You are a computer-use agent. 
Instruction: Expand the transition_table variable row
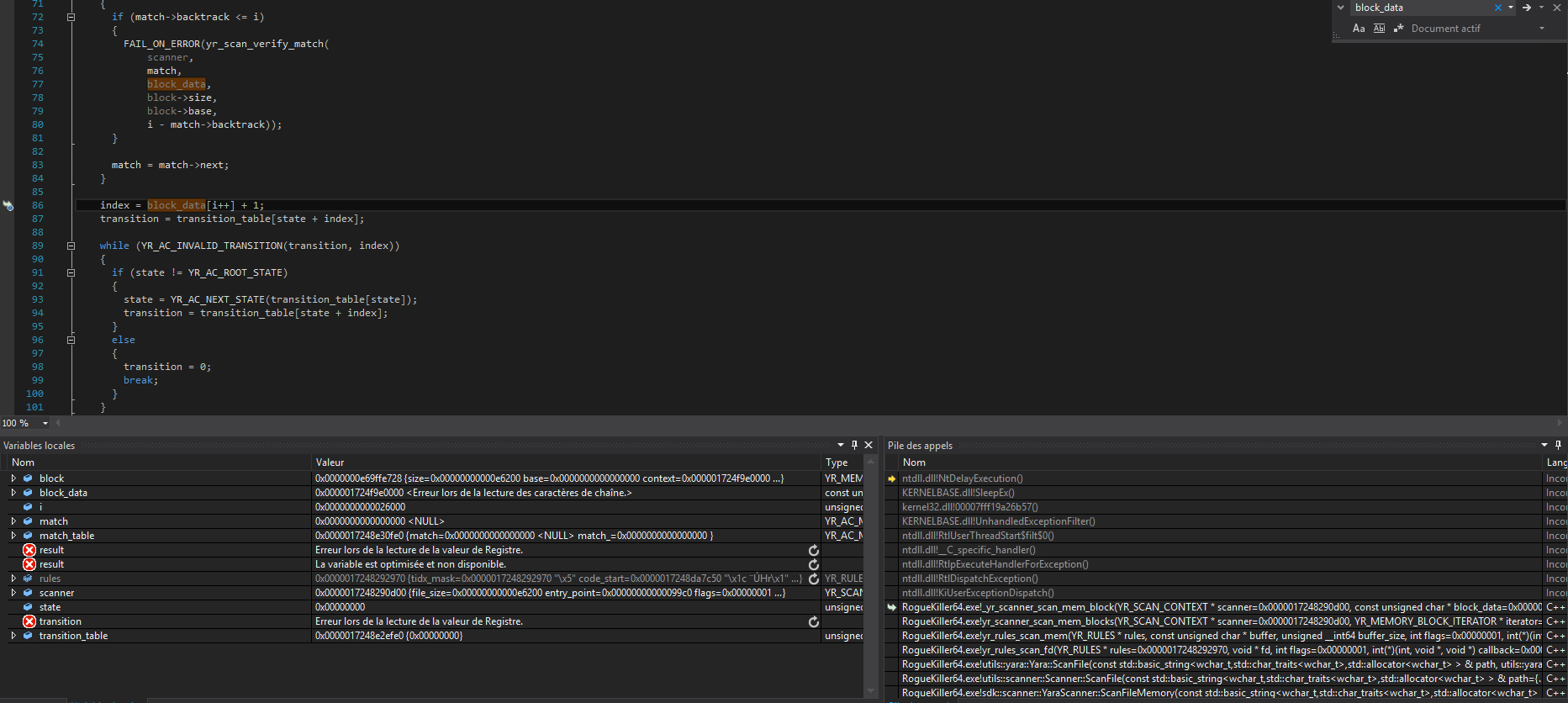[13, 636]
